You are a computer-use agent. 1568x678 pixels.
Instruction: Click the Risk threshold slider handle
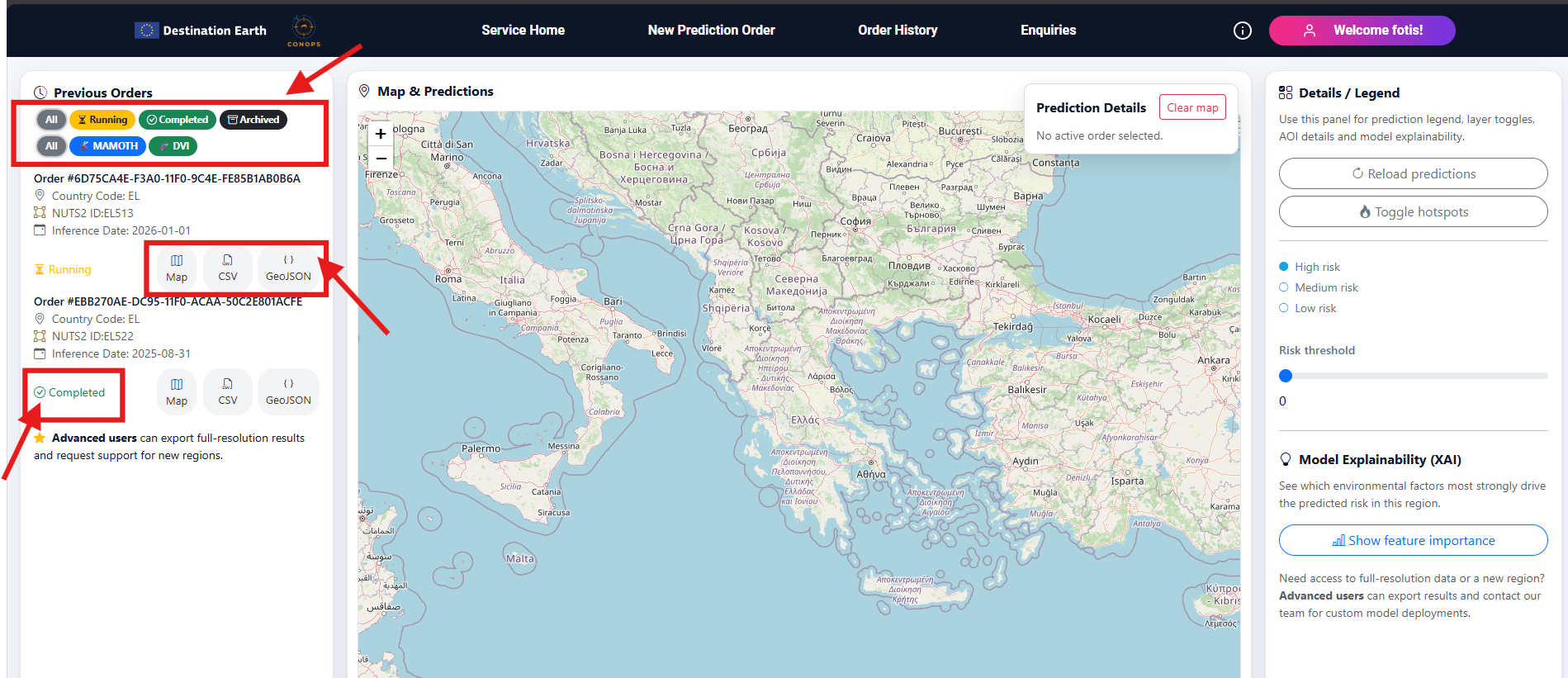point(1285,376)
